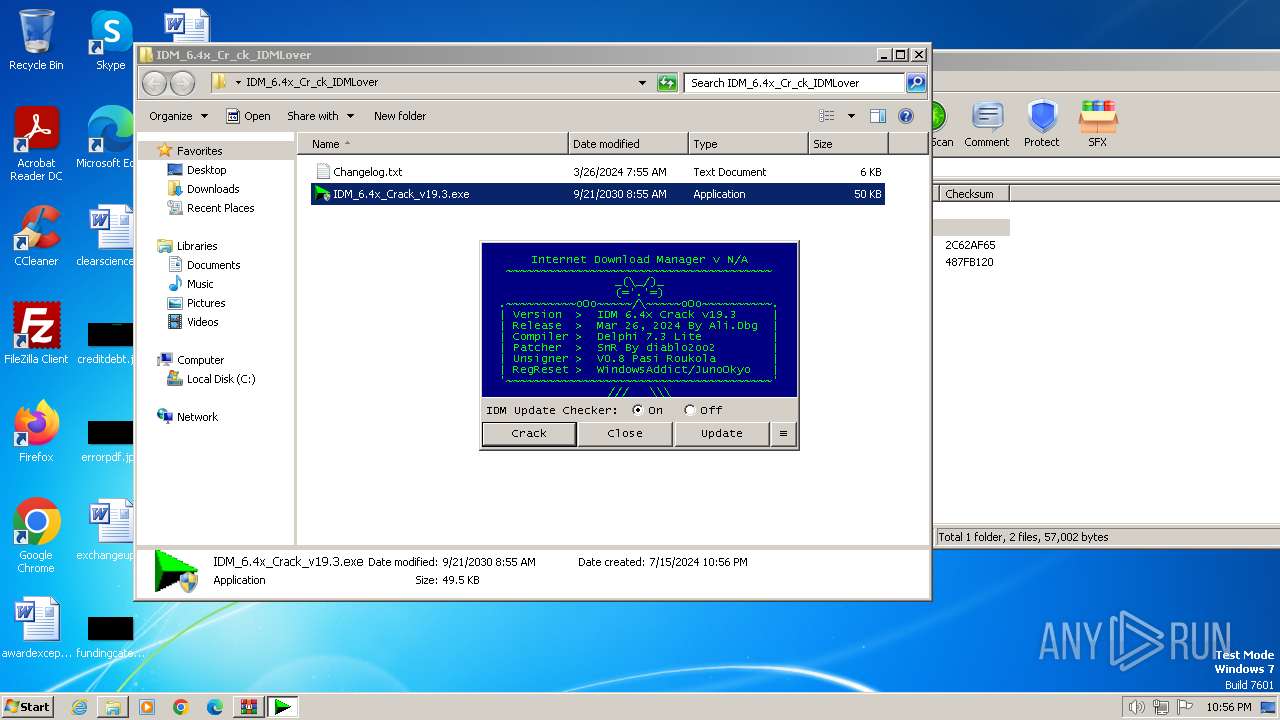The width and height of the screenshot is (1280, 720).
Task: Click the Open button in Explorer toolbar
Action: 248,116
